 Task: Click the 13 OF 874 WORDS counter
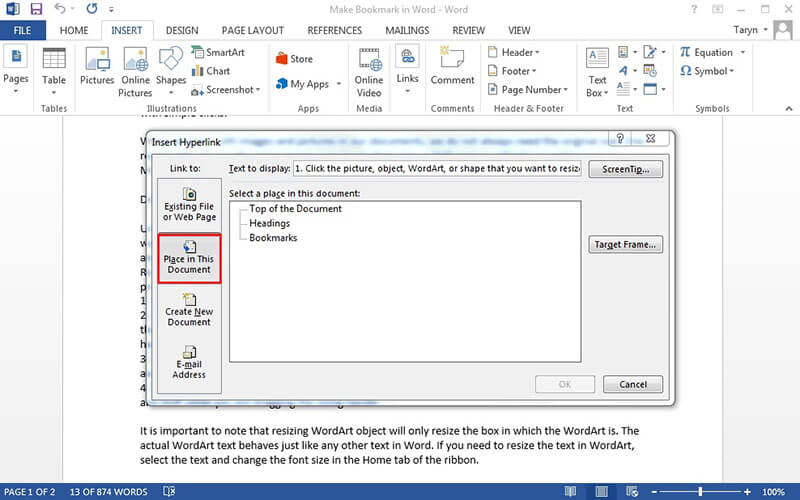click(109, 492)
